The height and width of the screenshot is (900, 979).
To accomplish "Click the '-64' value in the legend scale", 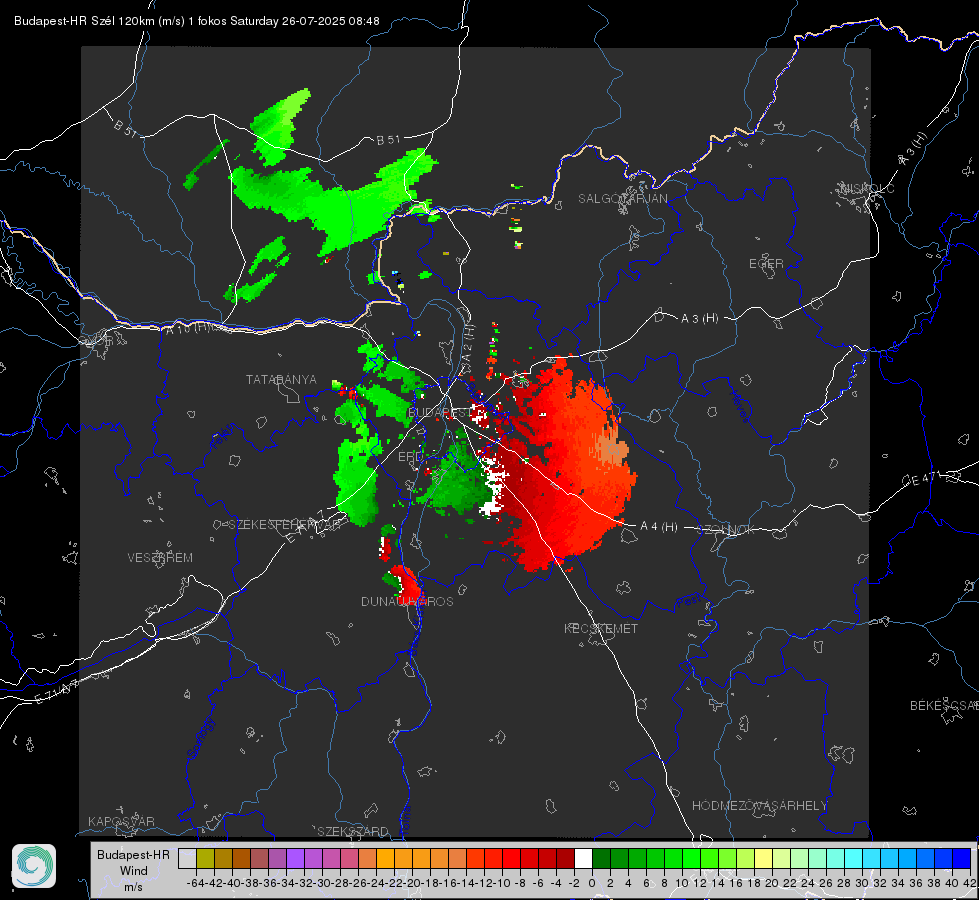I will coord(196,883).
